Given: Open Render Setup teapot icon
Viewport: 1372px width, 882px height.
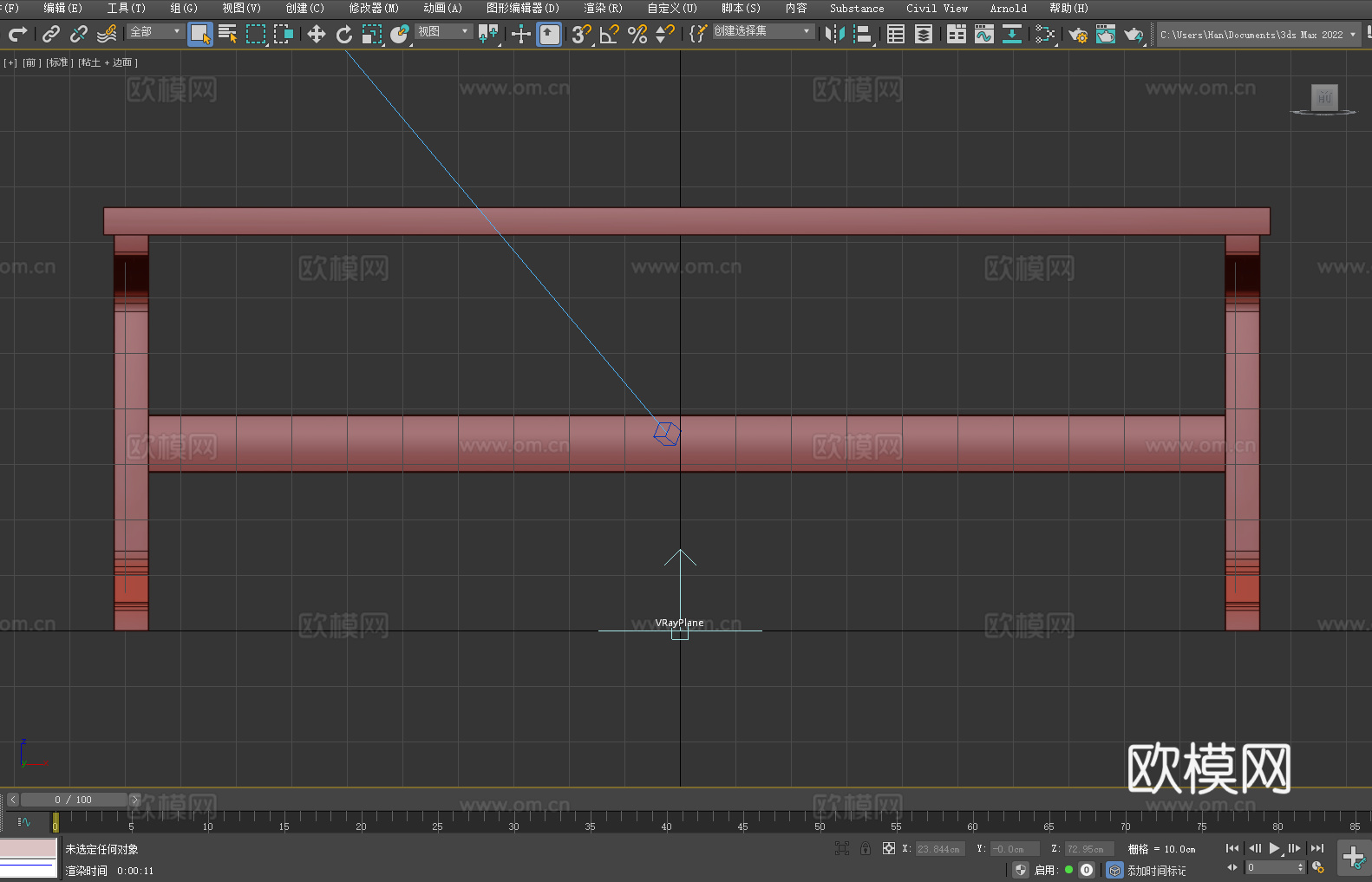Looking at the screenshot, I should 1078,34.
